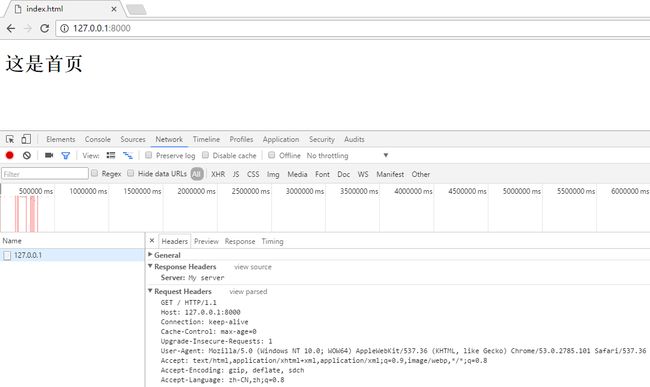This screenshot has height=387, width=650.
Task: Click the 500000 ms timeline marker
Action: pyautogui.click(x=36, y=191)
